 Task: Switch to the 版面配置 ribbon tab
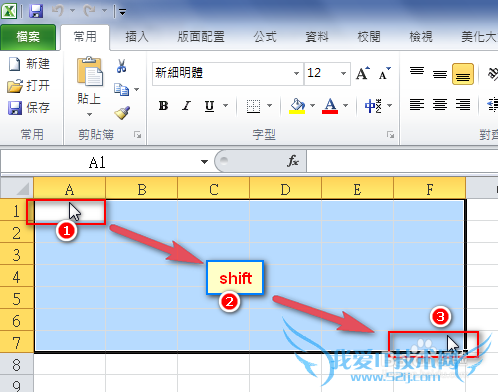(201, 37)
